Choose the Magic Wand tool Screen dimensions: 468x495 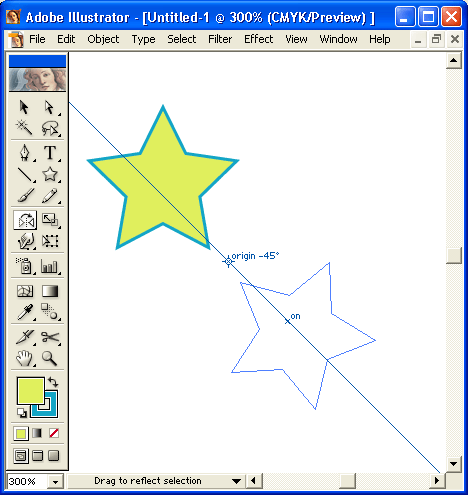pyautogui.click(x=24, y=128)
